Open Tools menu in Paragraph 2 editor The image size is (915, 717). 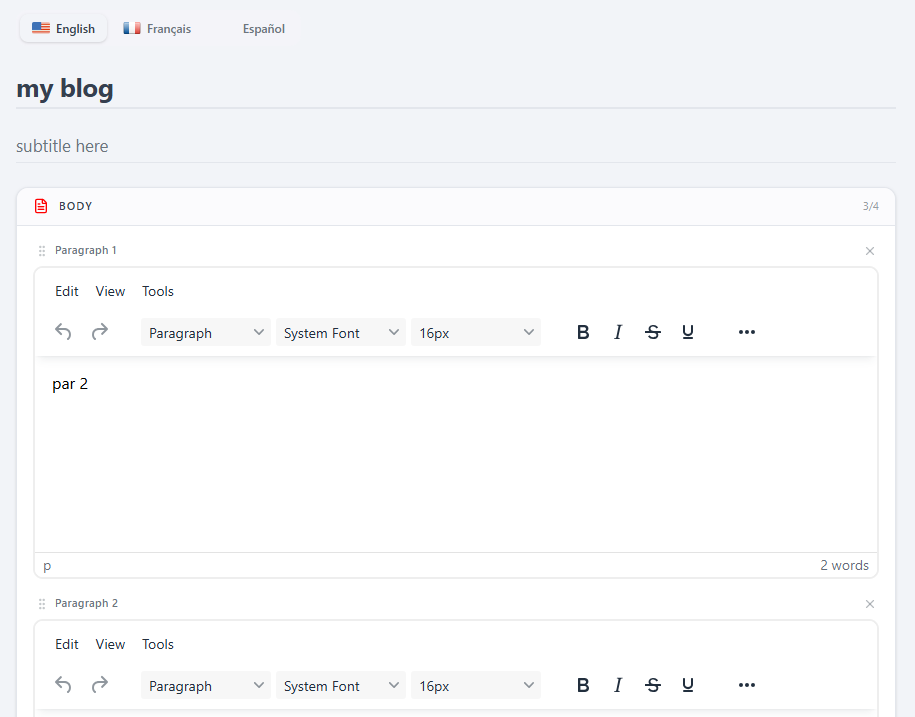click(158, 644)
